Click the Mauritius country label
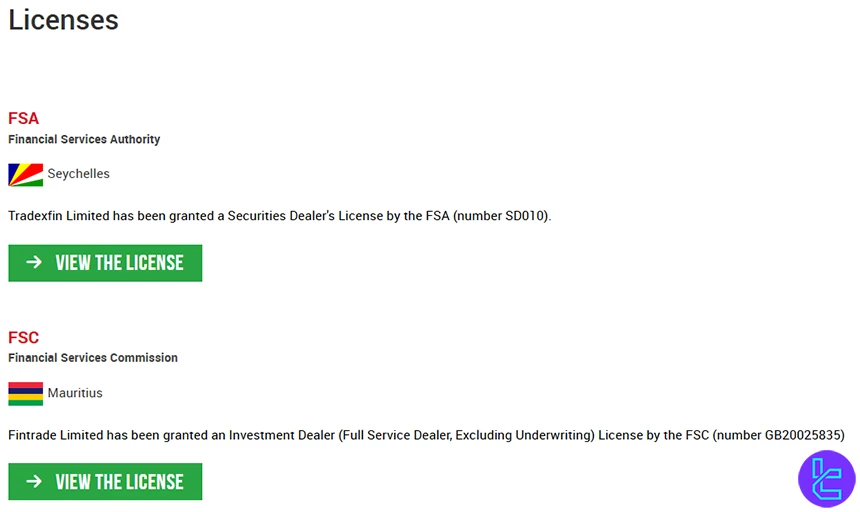This screenshot has width=860, height=512. (x=75, y=393)
